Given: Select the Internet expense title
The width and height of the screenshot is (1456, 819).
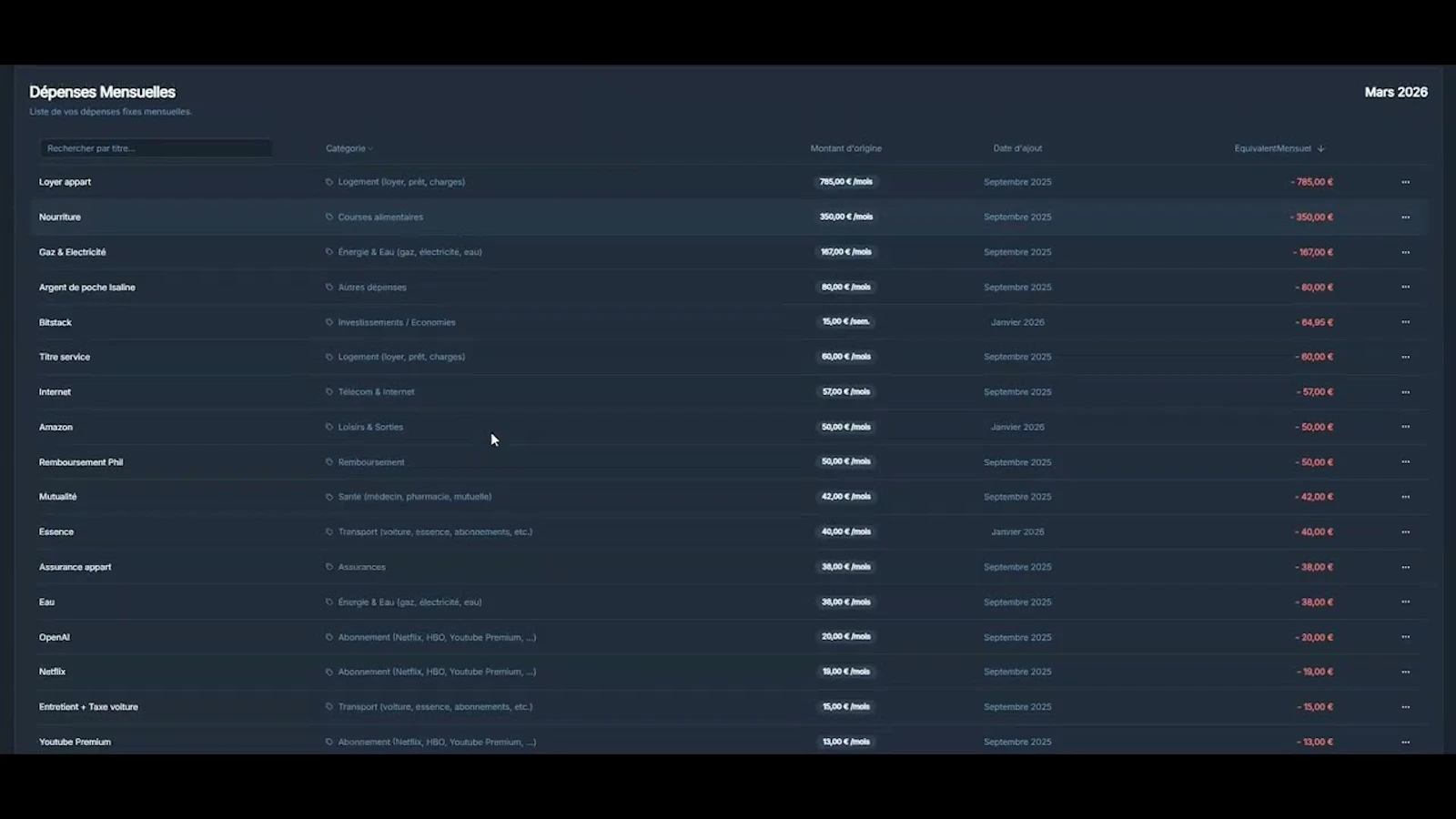Looking at the screenshot, I should [x=55, y=392].
